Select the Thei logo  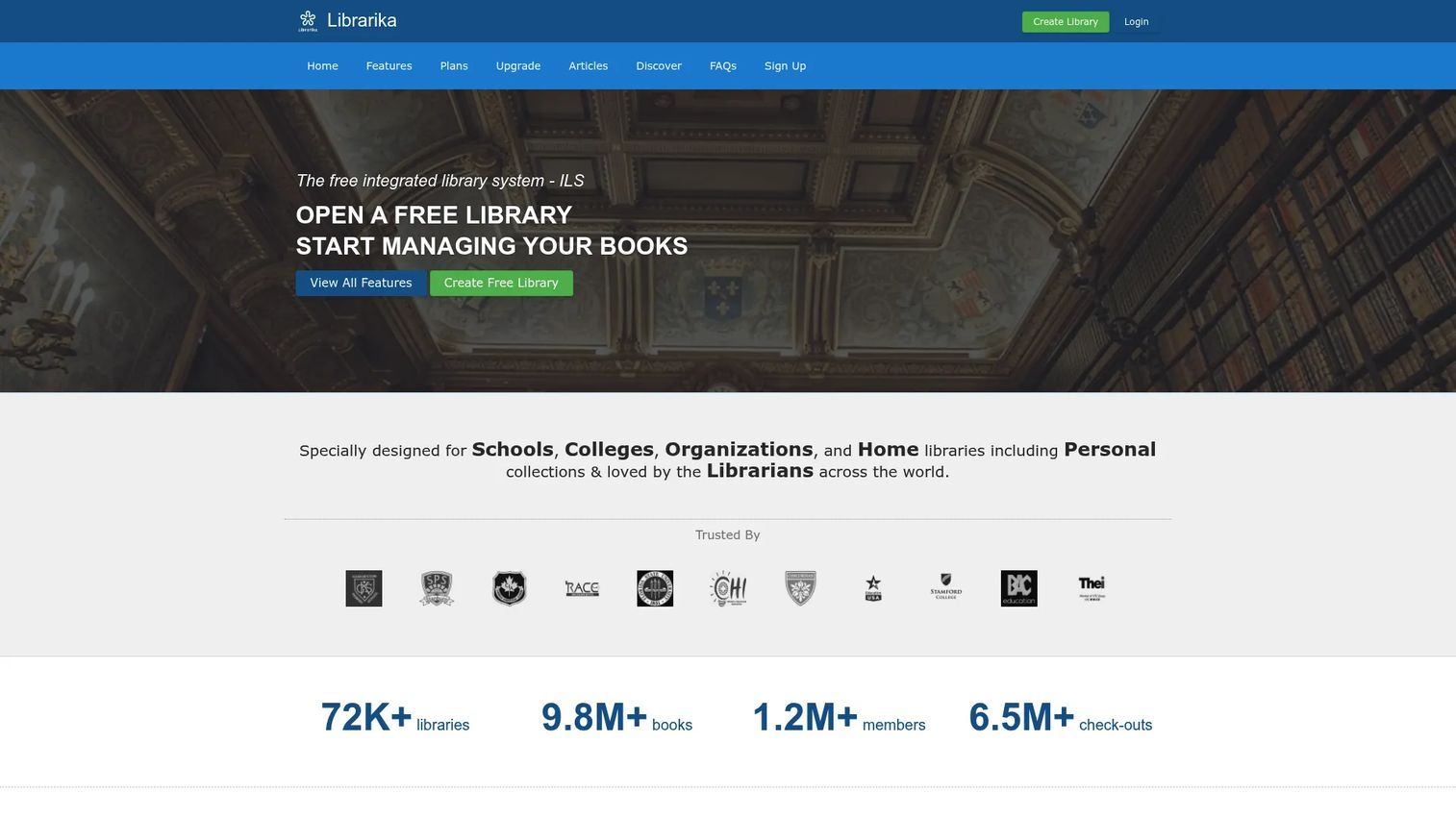1092,588
